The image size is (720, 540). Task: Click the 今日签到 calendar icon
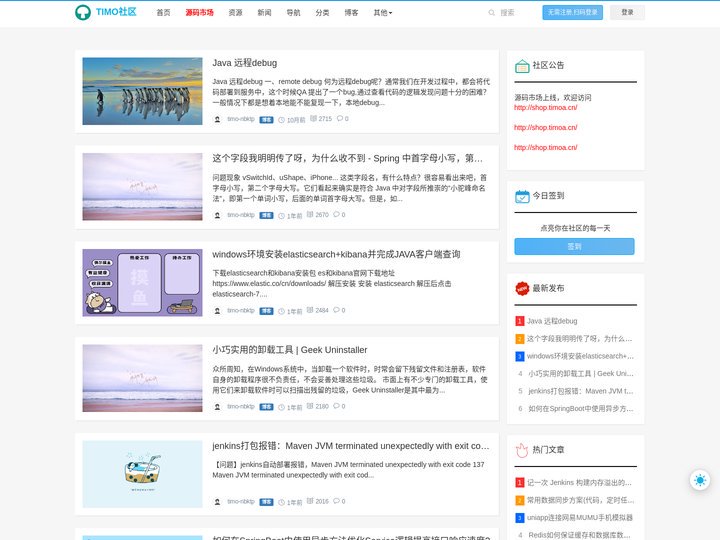pyautogui.click(x=522, y=197)
